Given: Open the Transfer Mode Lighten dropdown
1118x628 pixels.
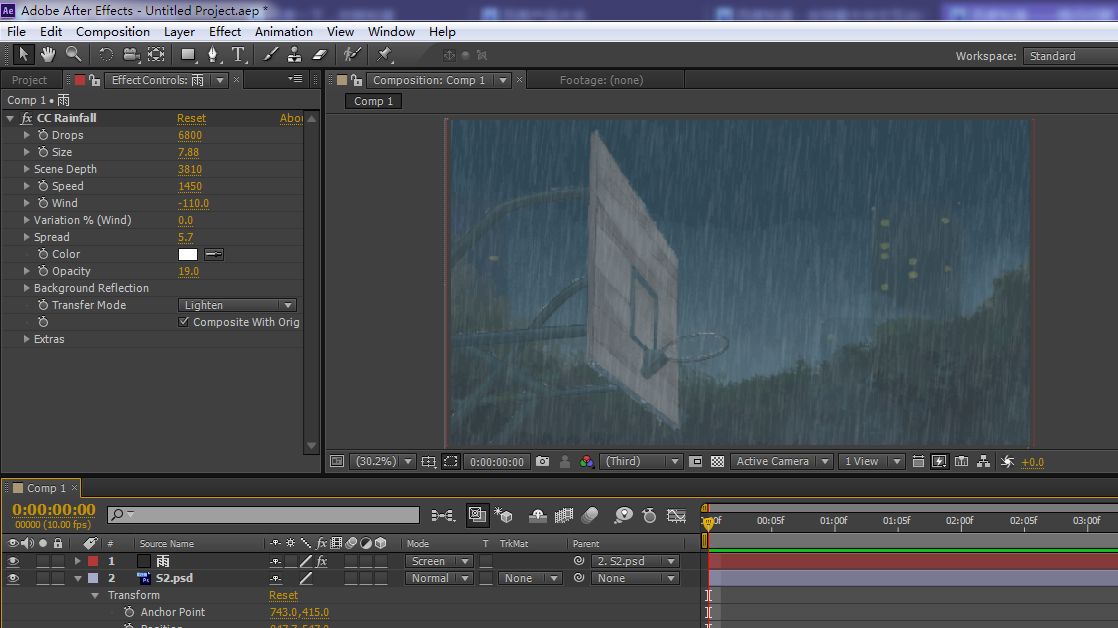Looking at the screenshot, I should (237, 305).
